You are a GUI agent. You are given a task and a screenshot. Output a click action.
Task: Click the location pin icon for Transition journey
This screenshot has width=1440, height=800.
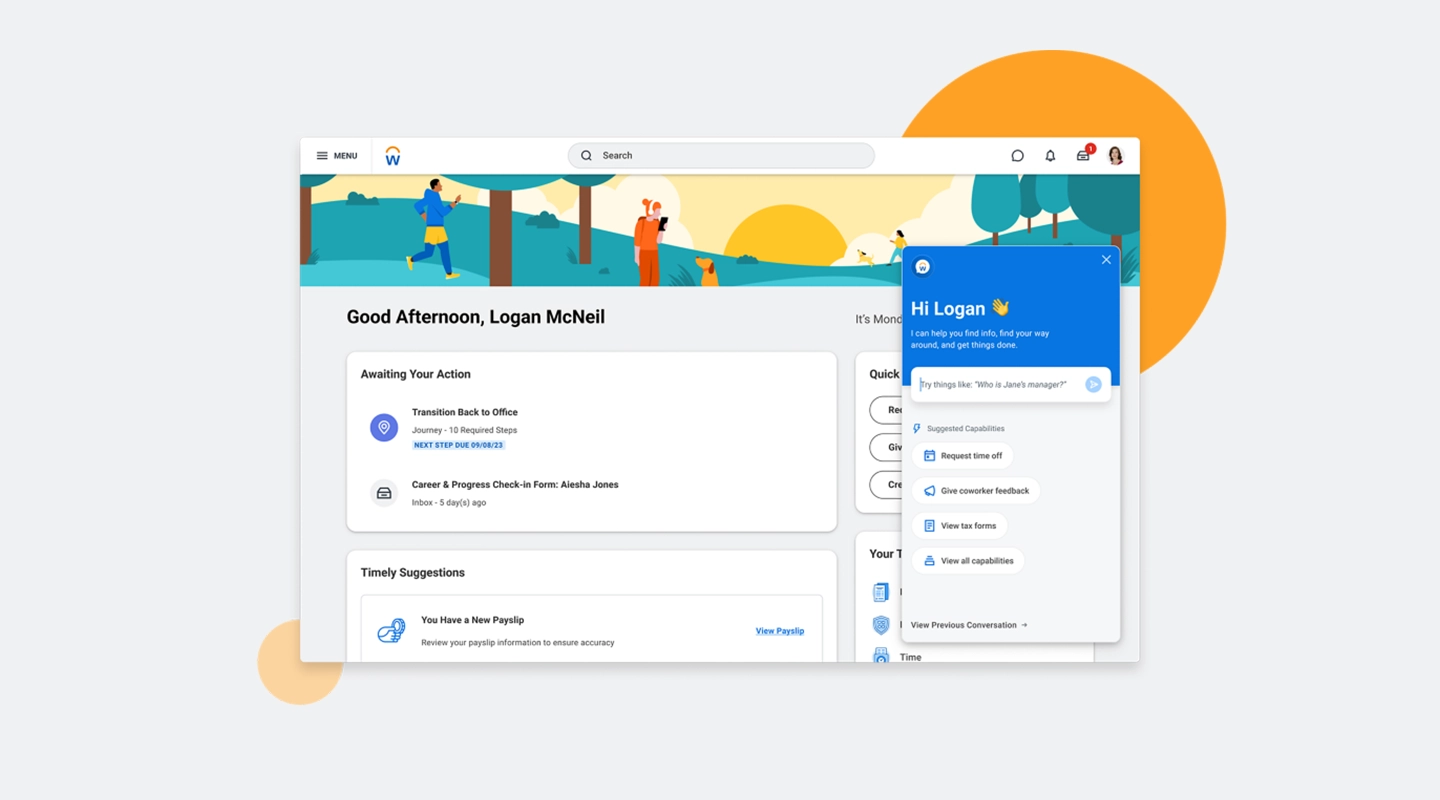point(384,428)
